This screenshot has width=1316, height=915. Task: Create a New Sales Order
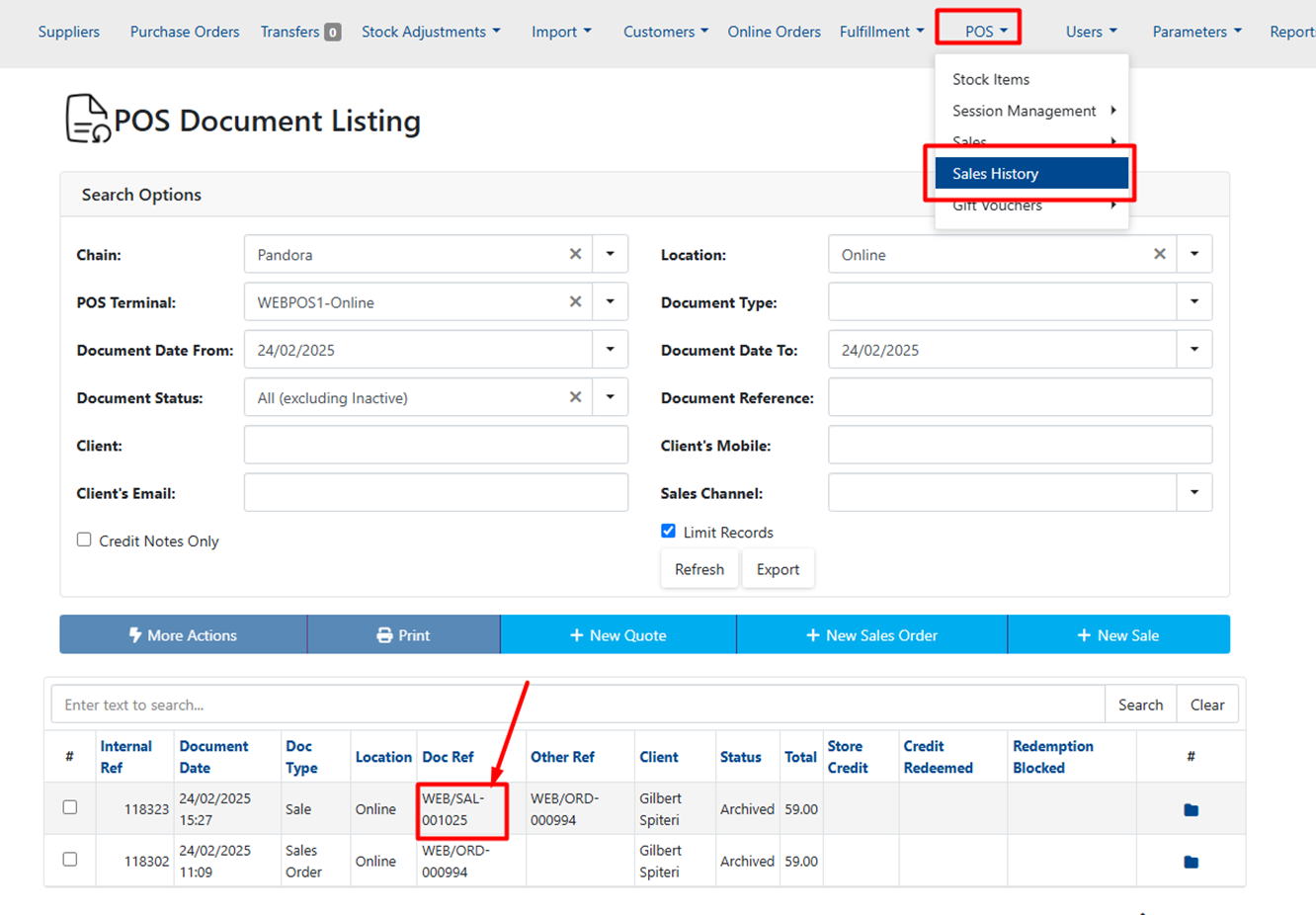(x=871, y=635)
